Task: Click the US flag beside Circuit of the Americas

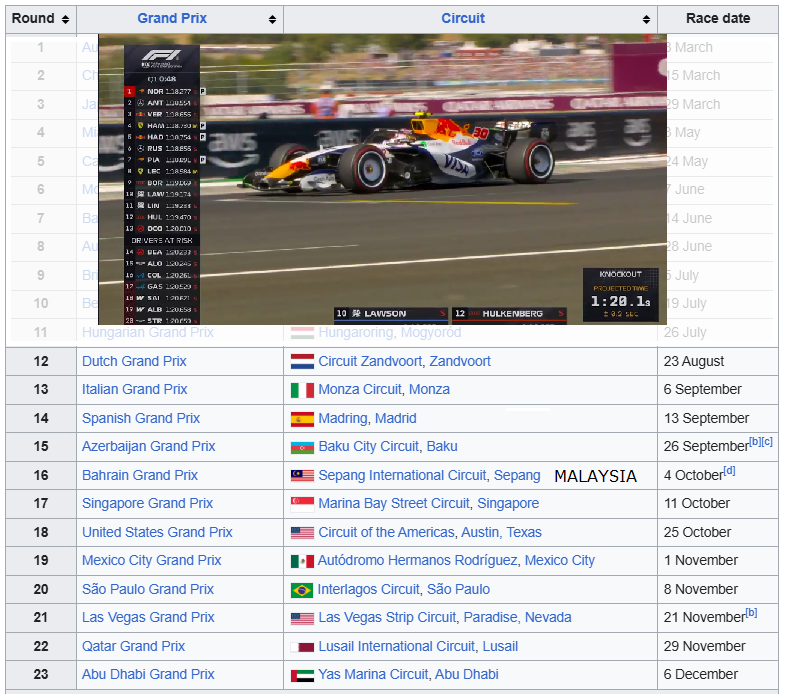Action: [302, 532]
